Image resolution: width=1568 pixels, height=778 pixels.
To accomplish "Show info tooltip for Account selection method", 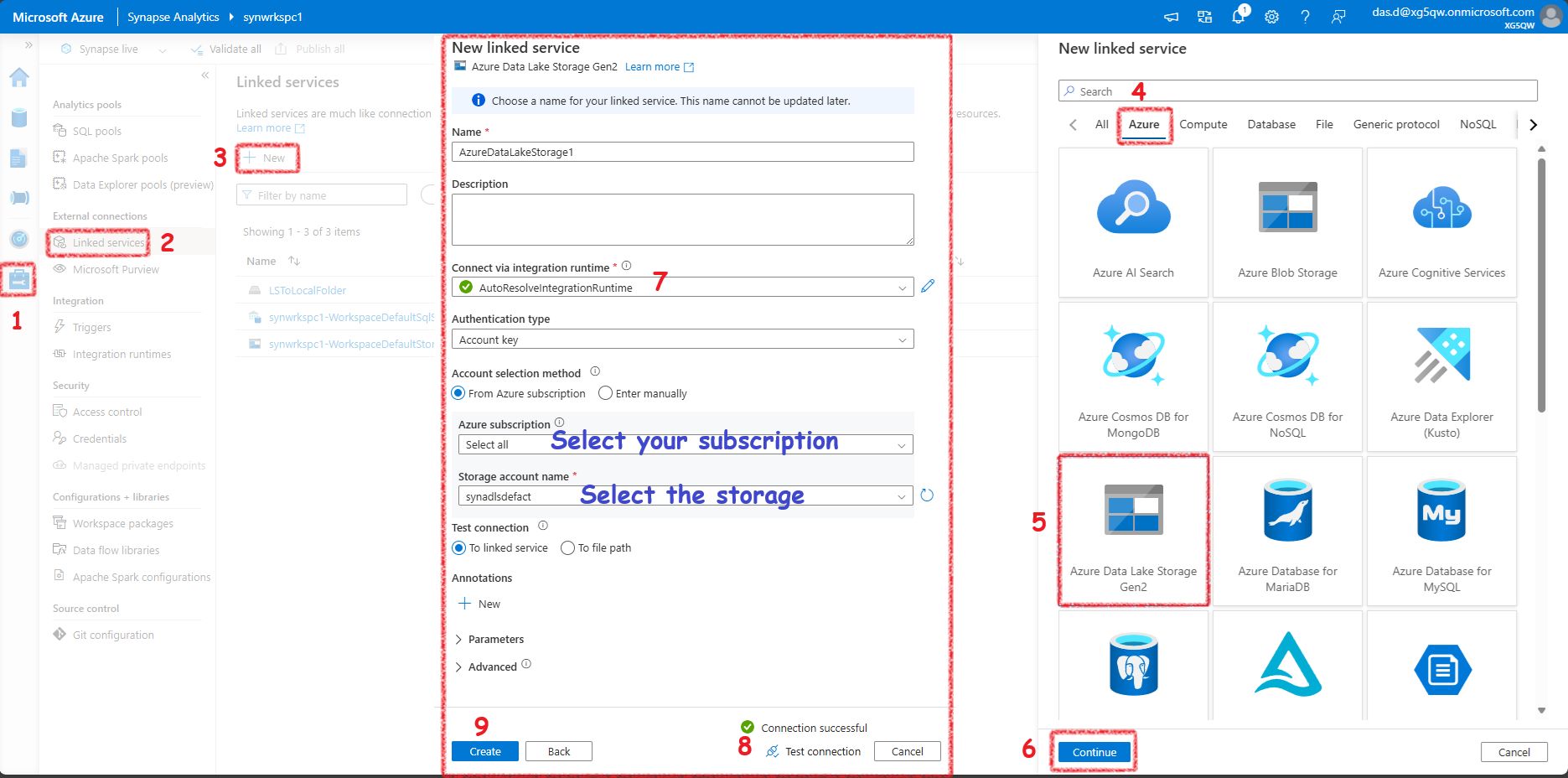I will click(x=595, y=371).
